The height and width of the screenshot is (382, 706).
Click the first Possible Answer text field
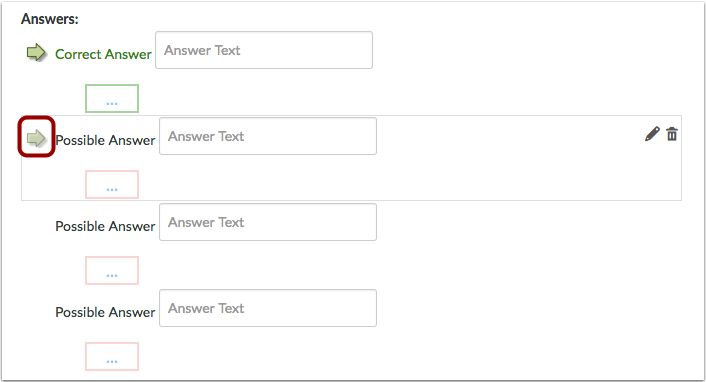coord(268,136)
